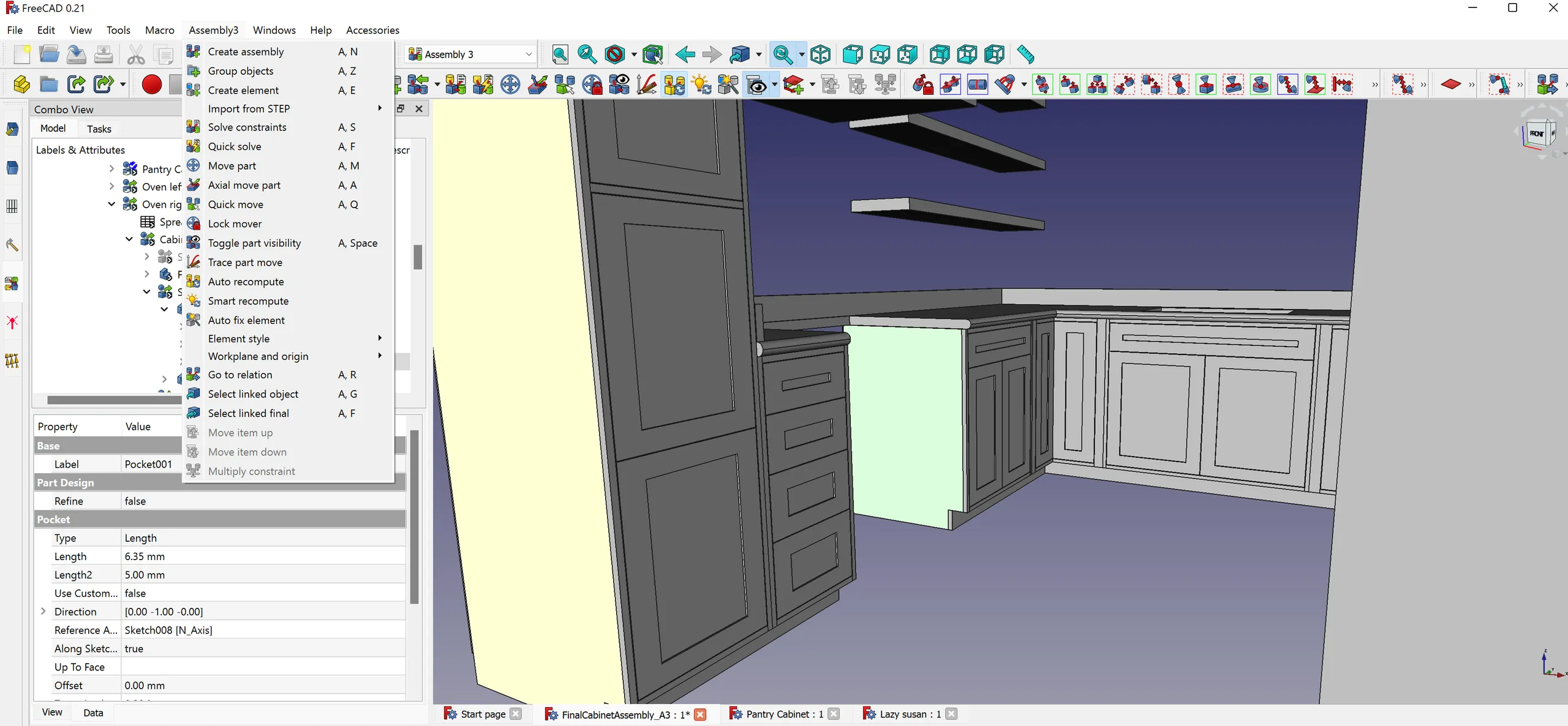Screen dimensions: 1568x726
Task: Undock the Combo View panel
Action: (x=401, y=108)
